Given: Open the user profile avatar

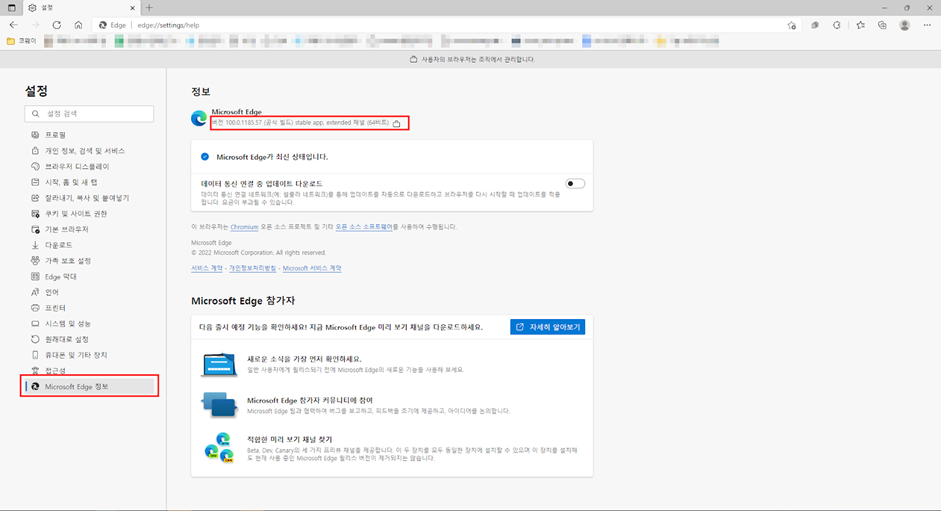Looking at the screenshot, I should point(904,25).
